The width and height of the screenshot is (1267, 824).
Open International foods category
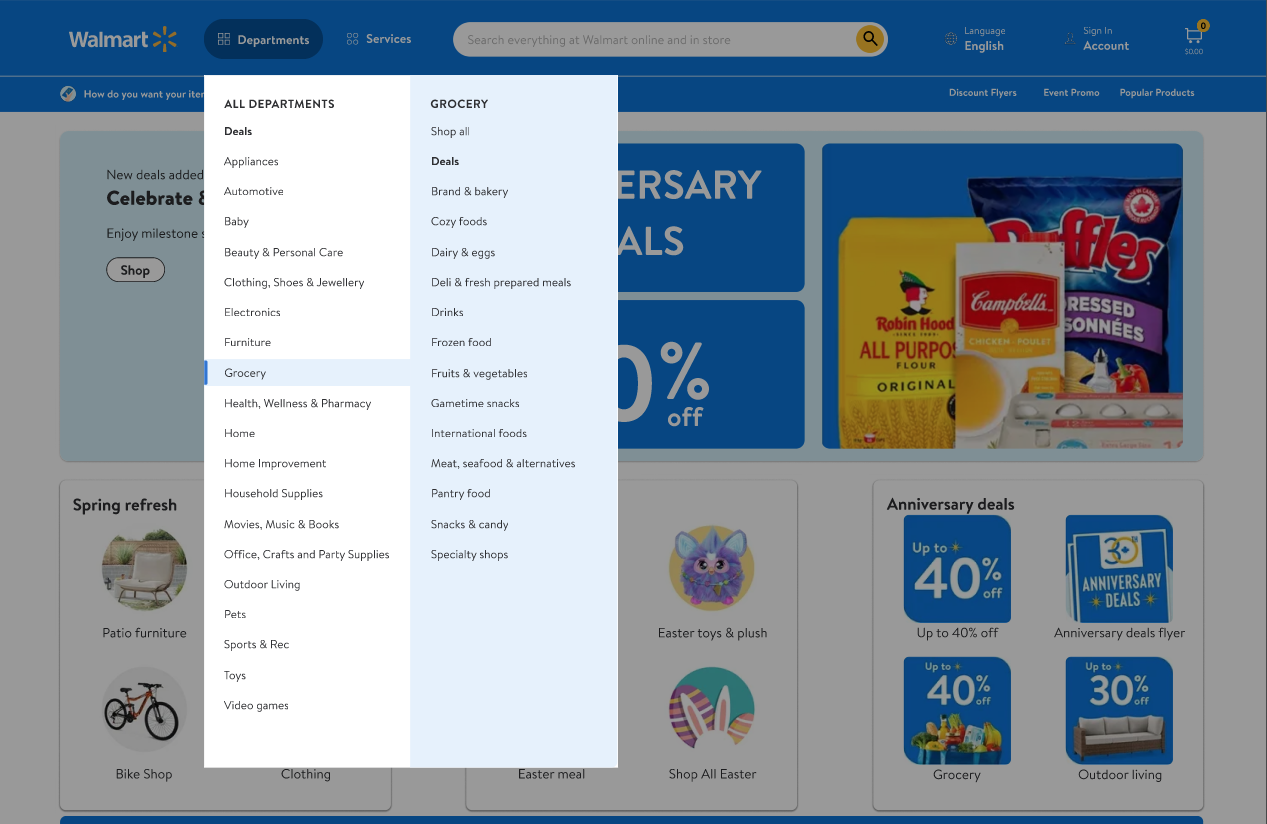pos(479,433)
